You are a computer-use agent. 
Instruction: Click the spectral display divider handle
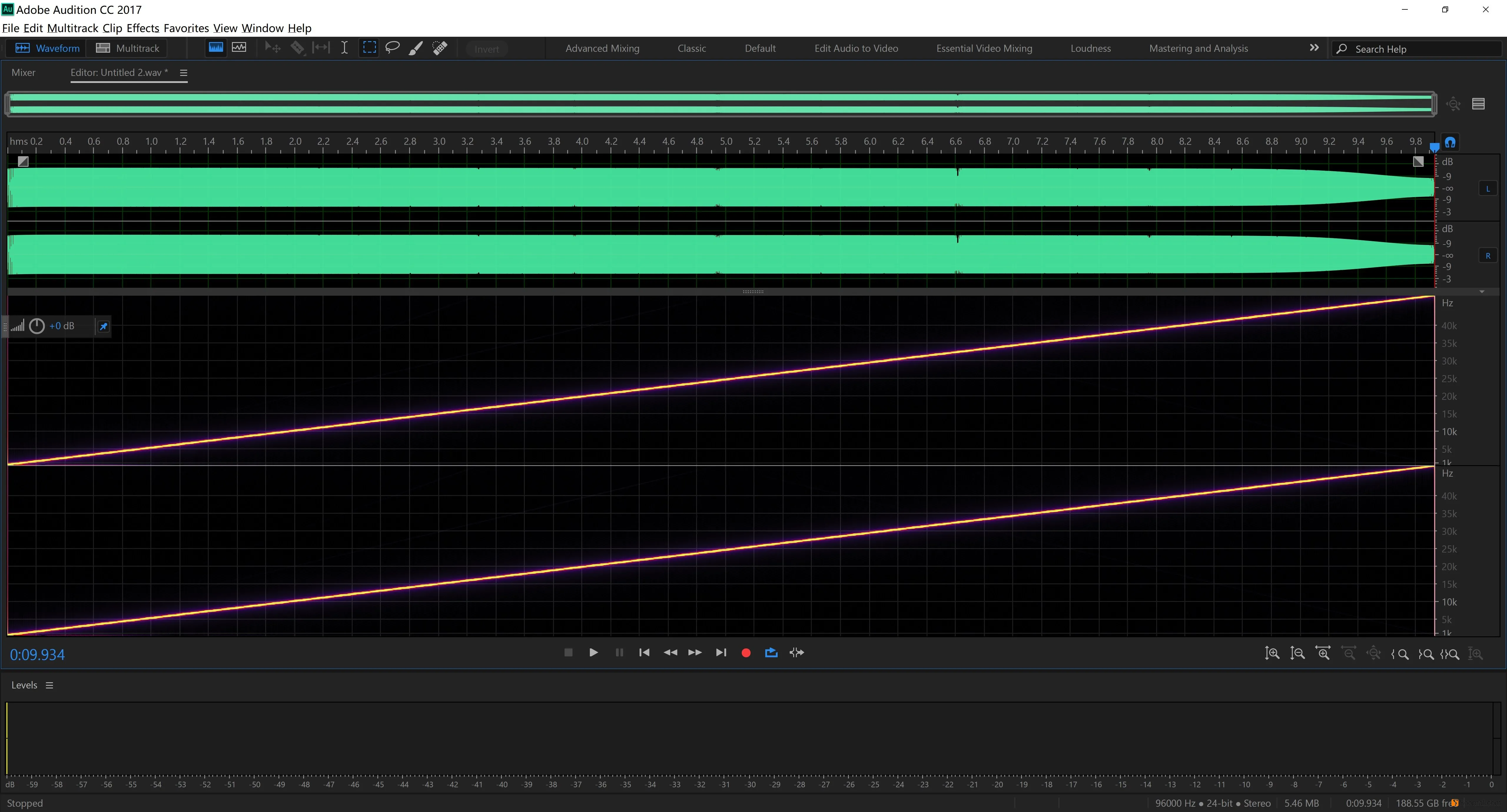[753, 291]
